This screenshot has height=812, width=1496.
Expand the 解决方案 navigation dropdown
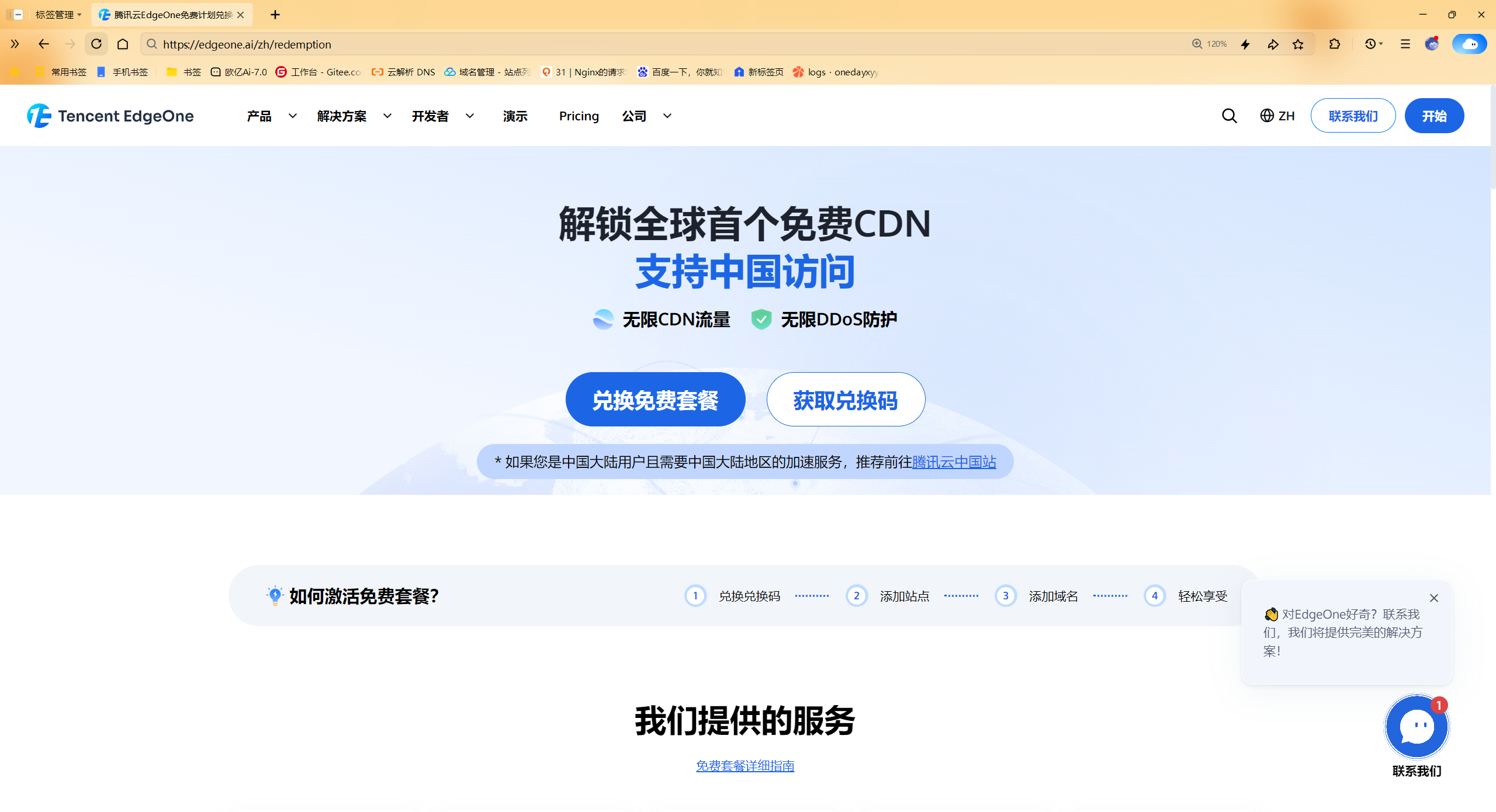point(387,116)
